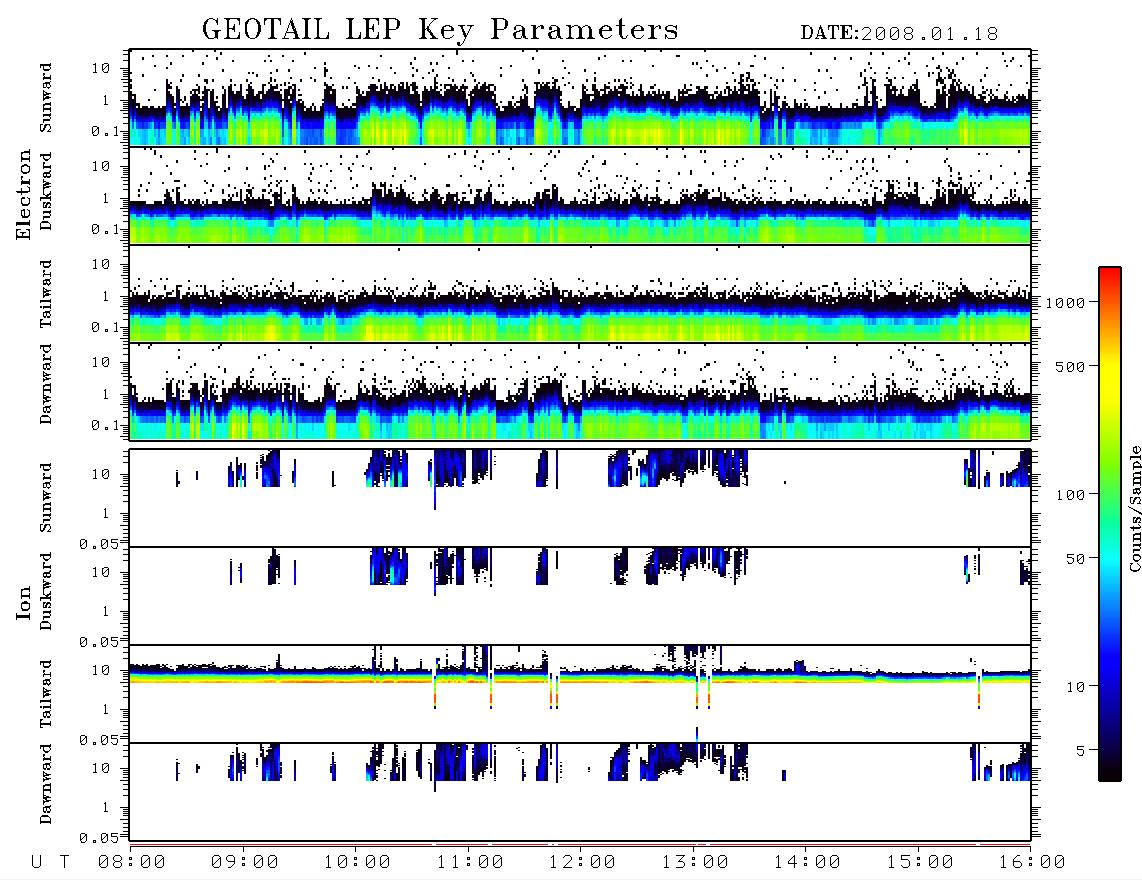
Task: Select the Ion Dawnward panel label
Action: pyautogui.click(x=46, y=784)
